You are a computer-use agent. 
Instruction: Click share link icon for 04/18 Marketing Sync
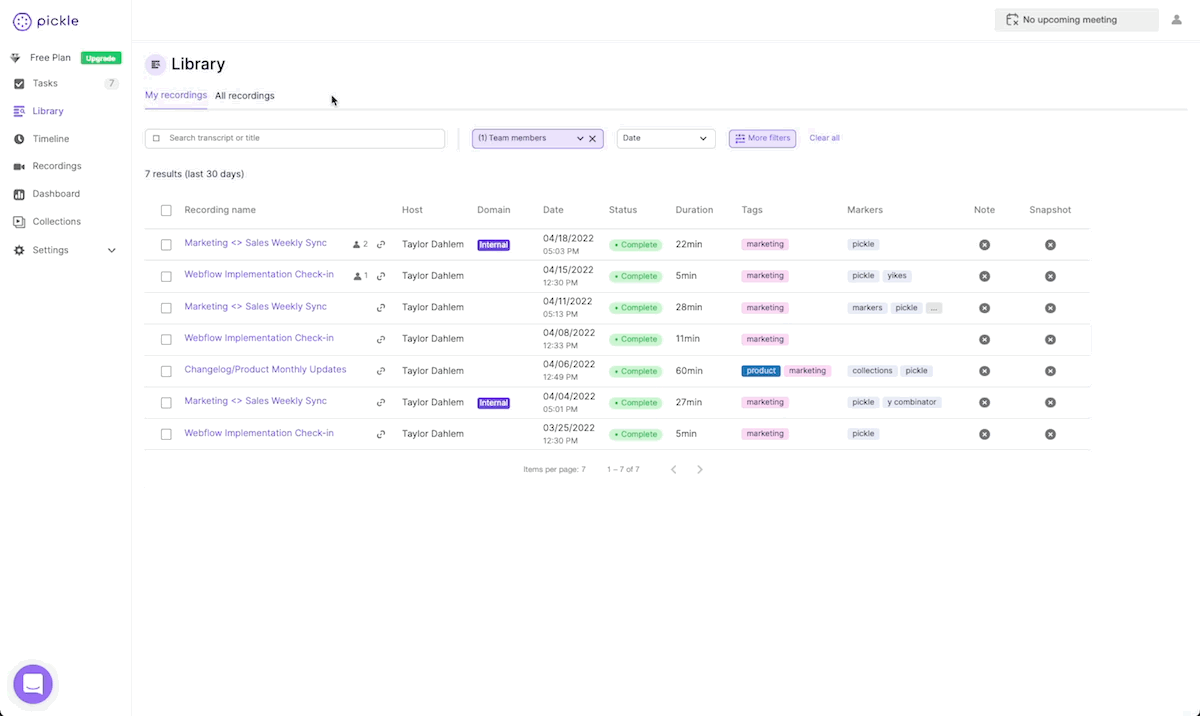click(x=381, y=244)
